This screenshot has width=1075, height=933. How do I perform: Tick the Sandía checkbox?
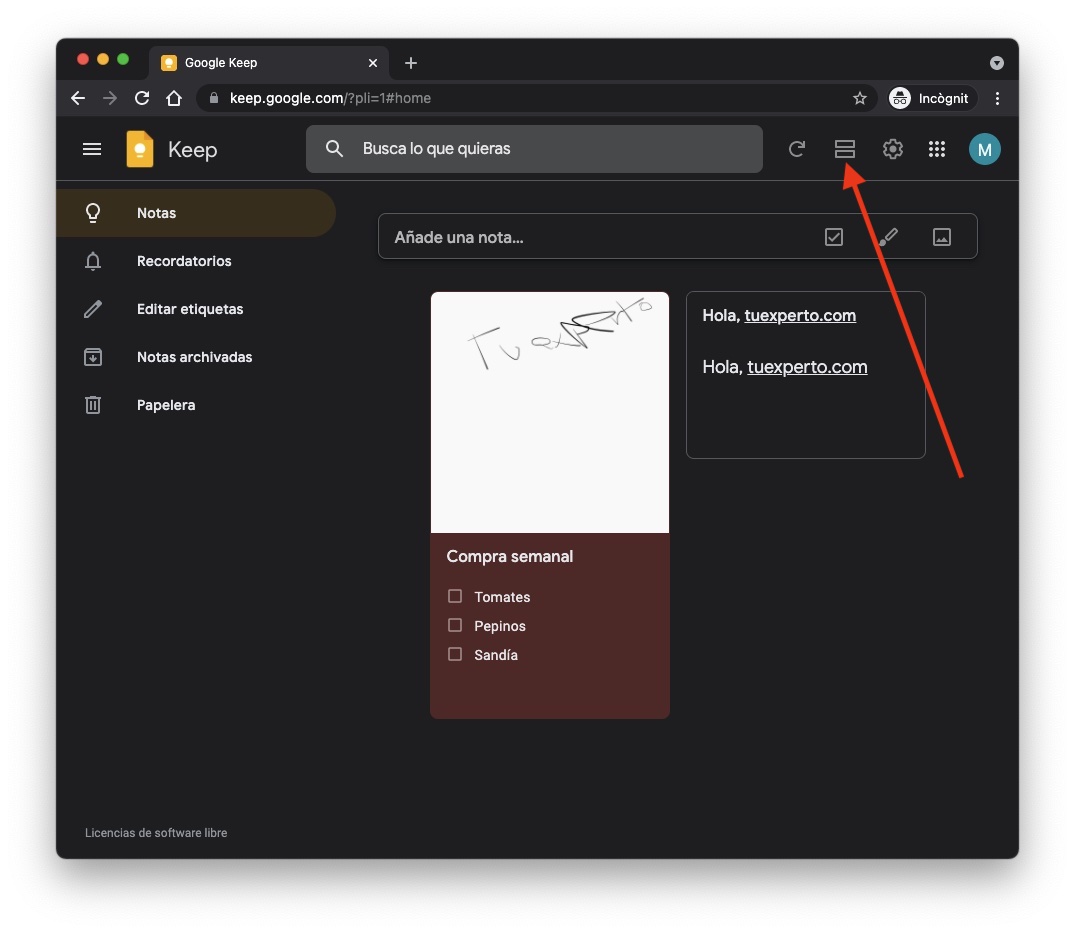click(x=455, y=654)
